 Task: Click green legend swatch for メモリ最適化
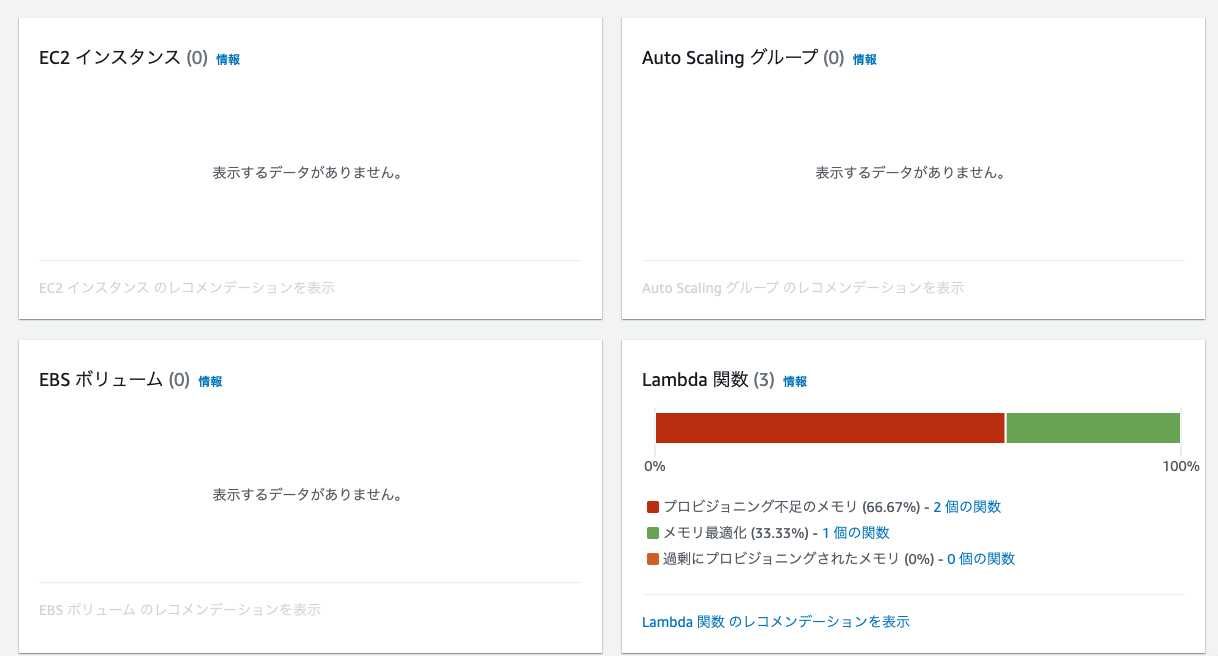653,533
